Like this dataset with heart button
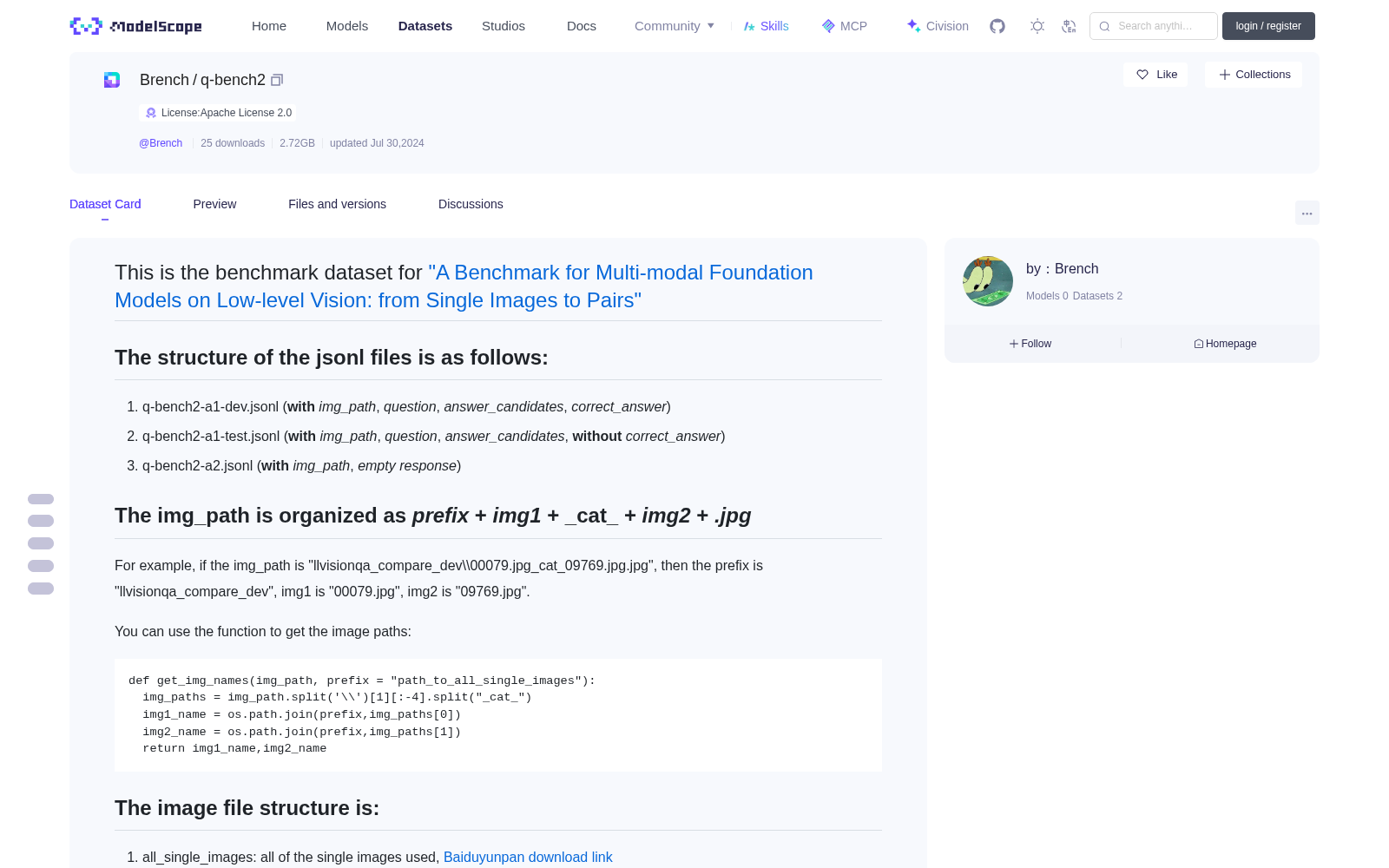Viewport: 1389px width, 868px height. point(1155,75)
